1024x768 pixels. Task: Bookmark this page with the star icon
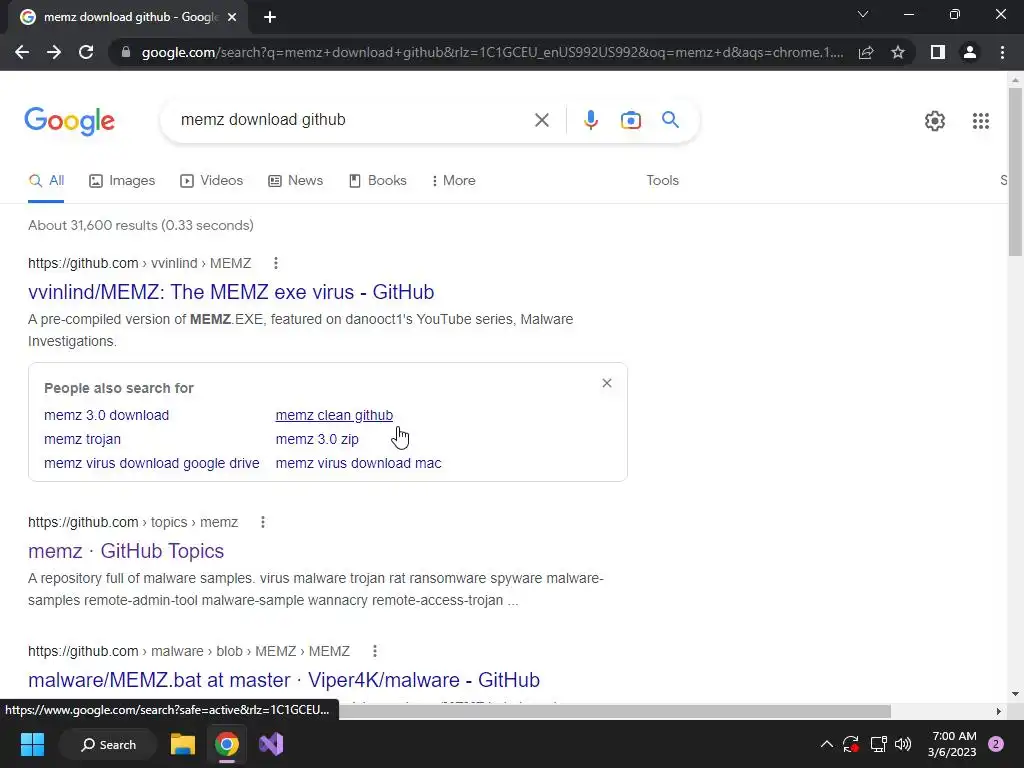[x=898, y=52]
